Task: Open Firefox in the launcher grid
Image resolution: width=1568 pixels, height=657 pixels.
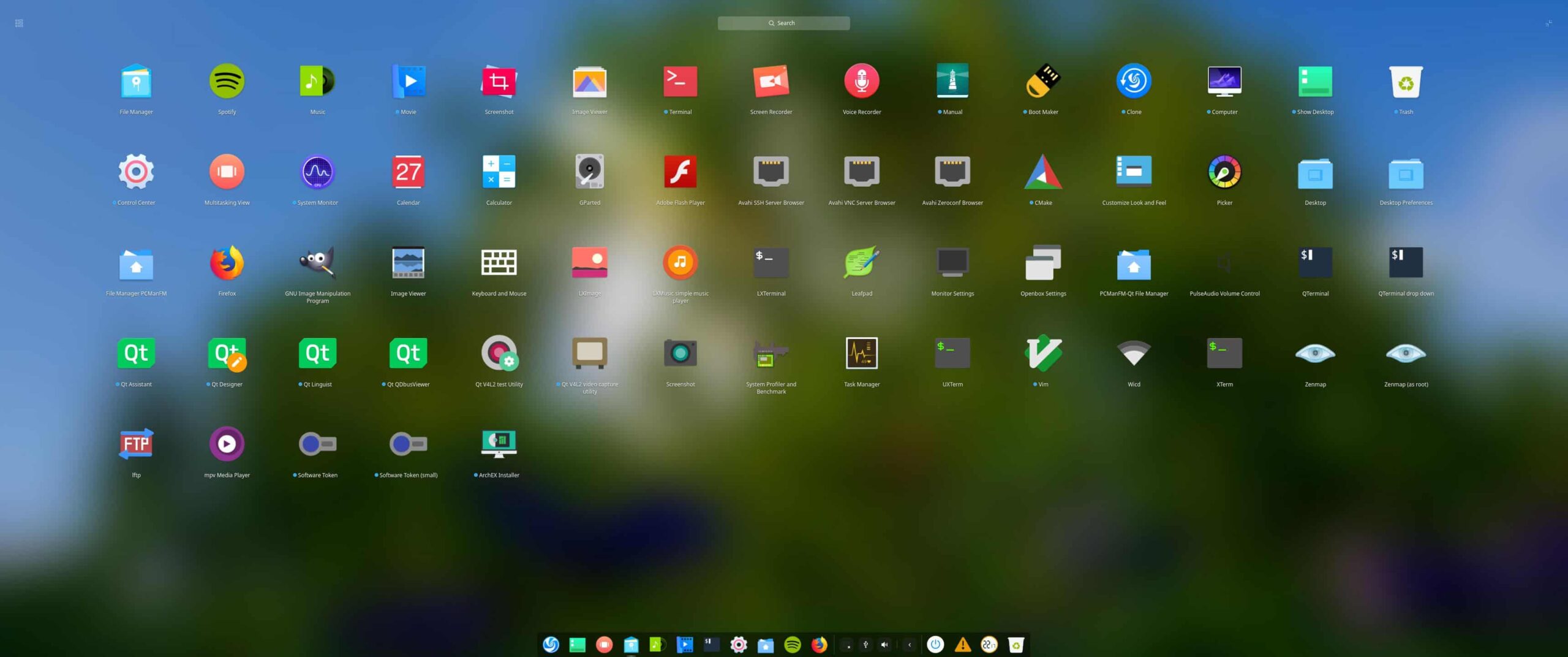Action: pyautogui.click(x=227, y=263)
